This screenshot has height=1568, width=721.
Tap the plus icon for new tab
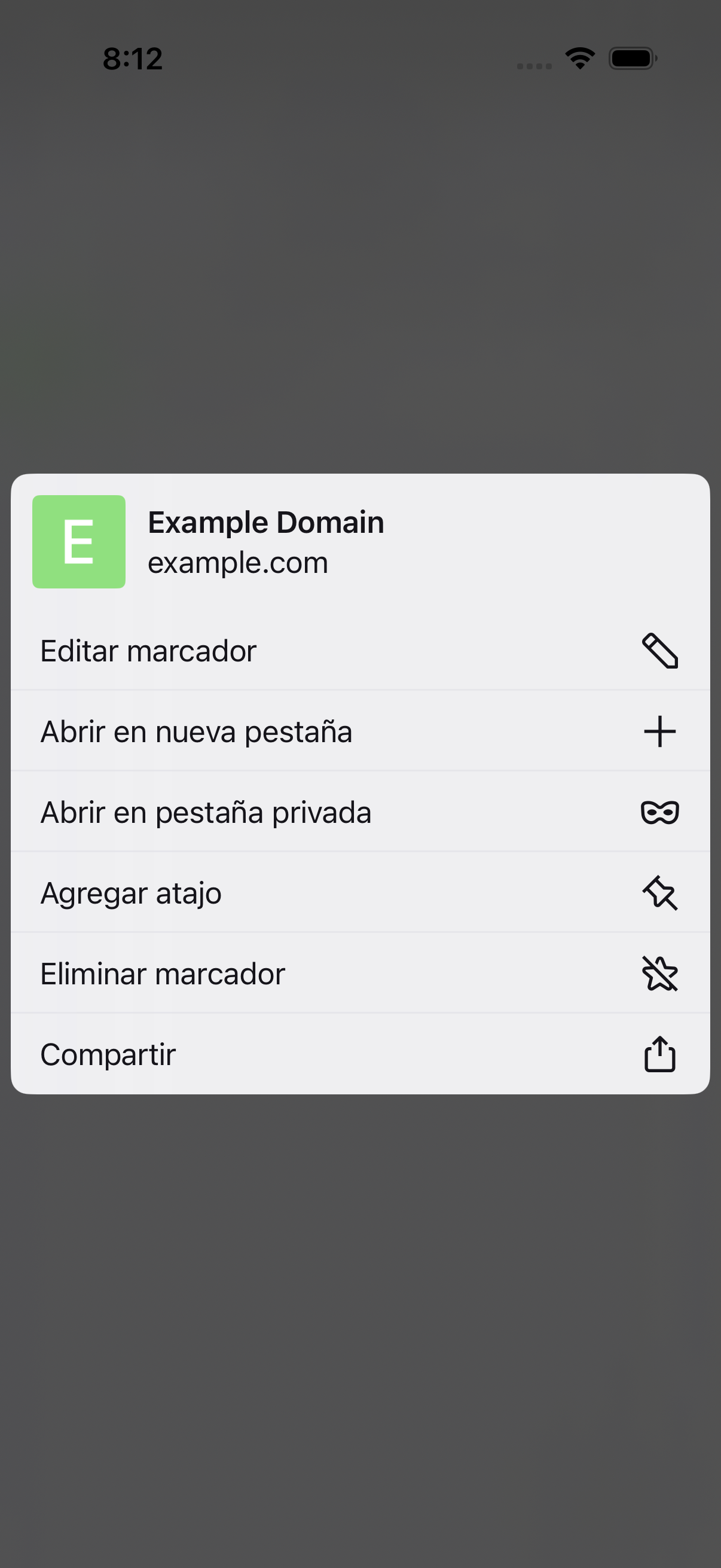click(x=659, y=731)
